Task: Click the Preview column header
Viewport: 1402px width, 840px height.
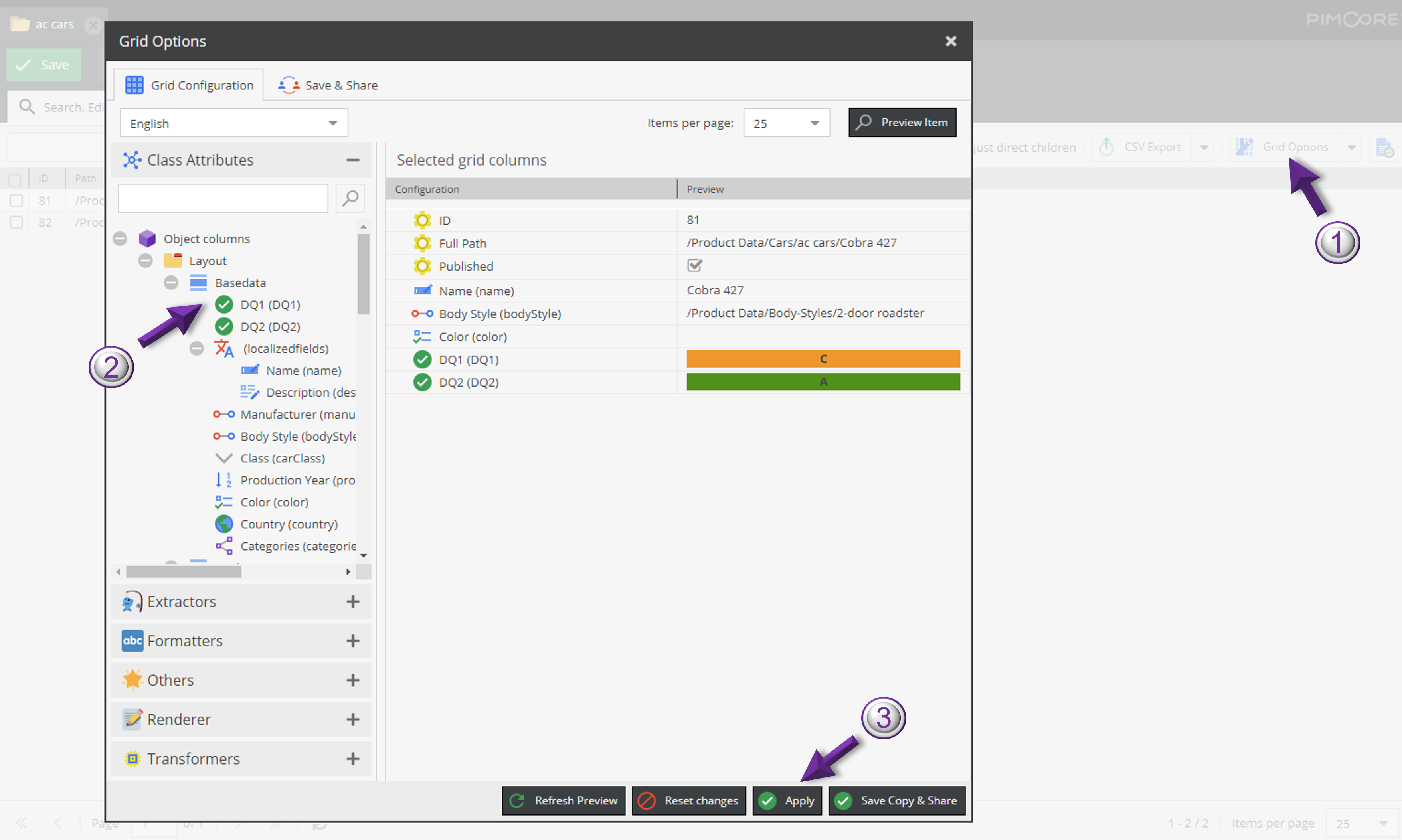Action: click(x=824, y=189)
